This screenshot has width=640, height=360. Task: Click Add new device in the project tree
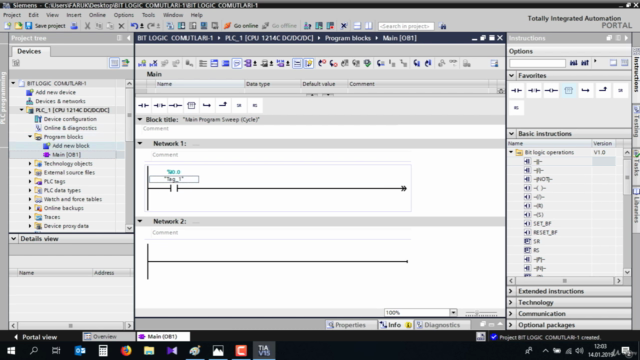pos(56,92)
